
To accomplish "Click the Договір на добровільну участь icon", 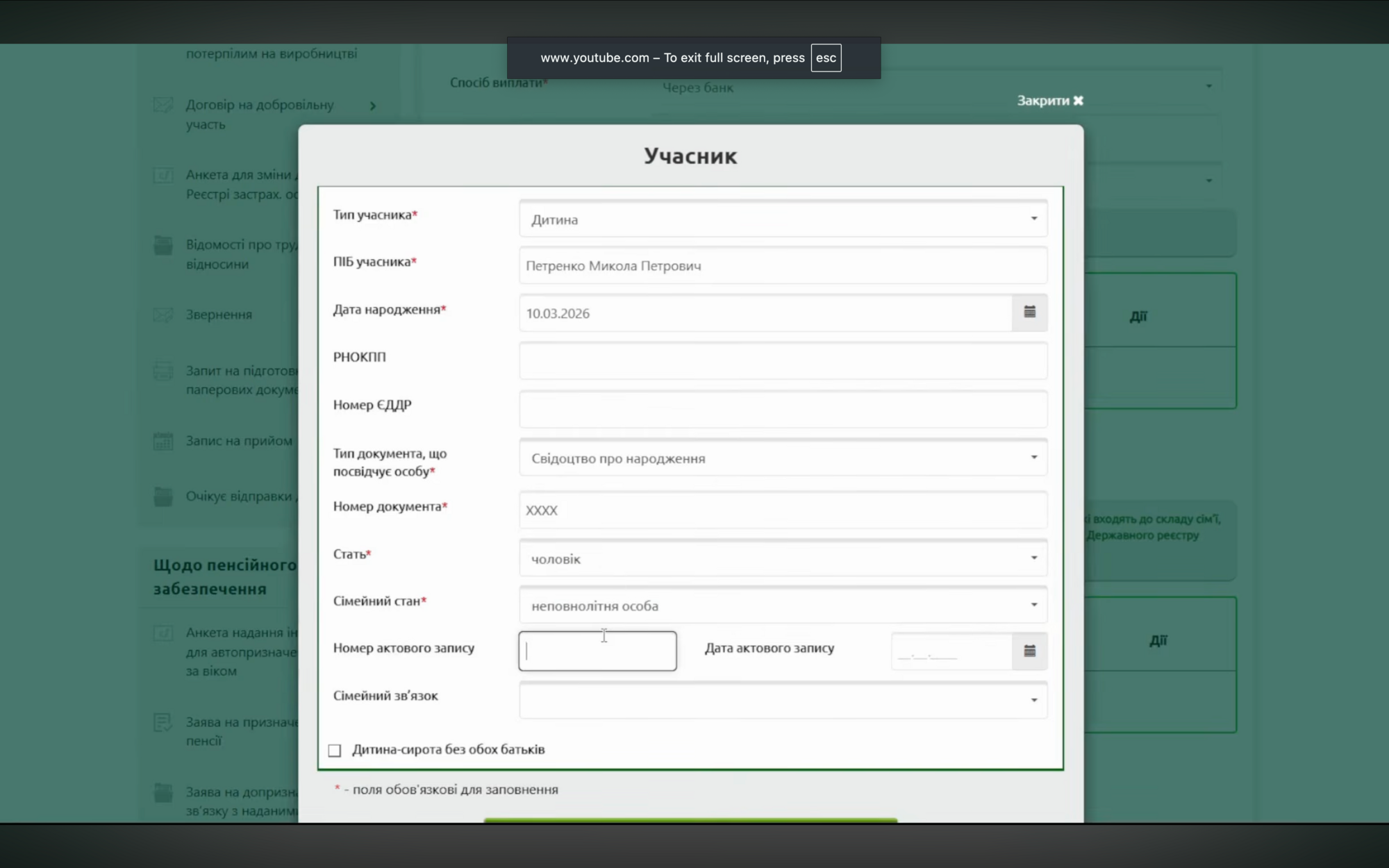I will tap(163, 106).
